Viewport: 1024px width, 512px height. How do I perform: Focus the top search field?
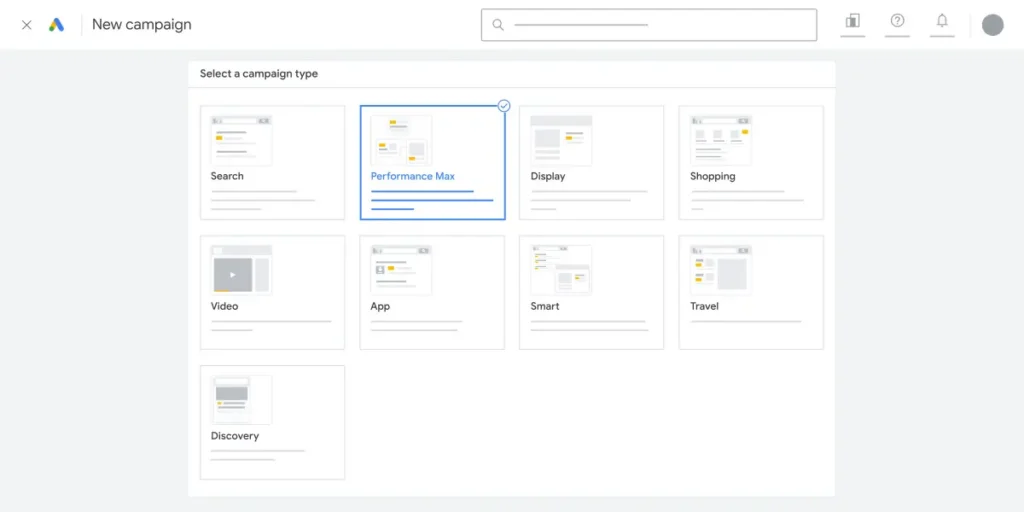(648, 25)
